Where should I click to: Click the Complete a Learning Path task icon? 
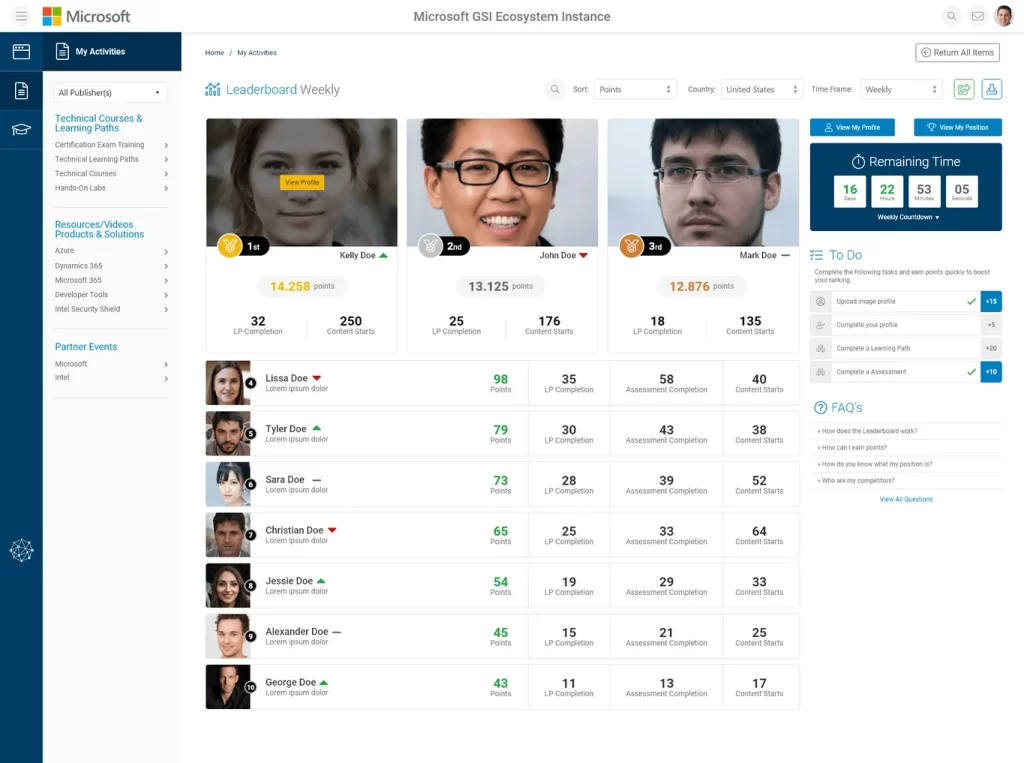821,348
